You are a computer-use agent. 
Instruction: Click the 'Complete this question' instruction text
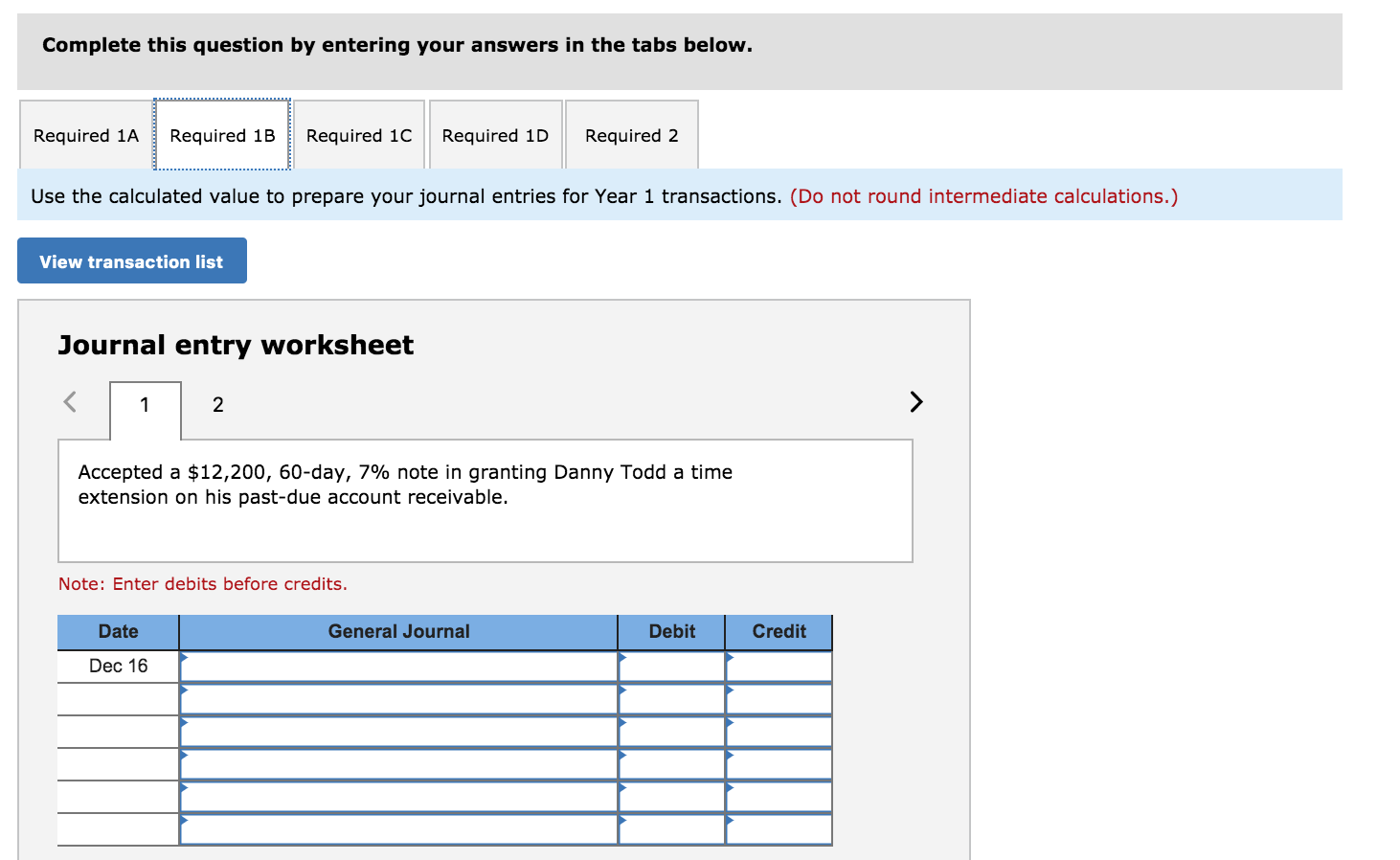[397, 45]
